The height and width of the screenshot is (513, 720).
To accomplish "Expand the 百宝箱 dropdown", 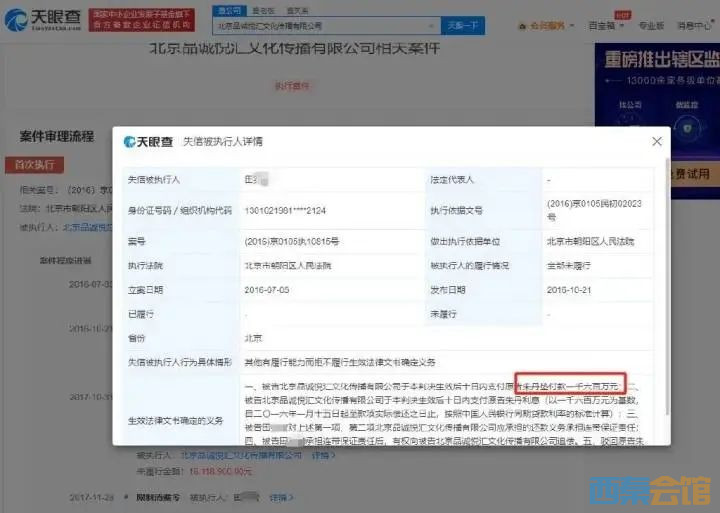I will pyautogui.click(x=603, y=25).
